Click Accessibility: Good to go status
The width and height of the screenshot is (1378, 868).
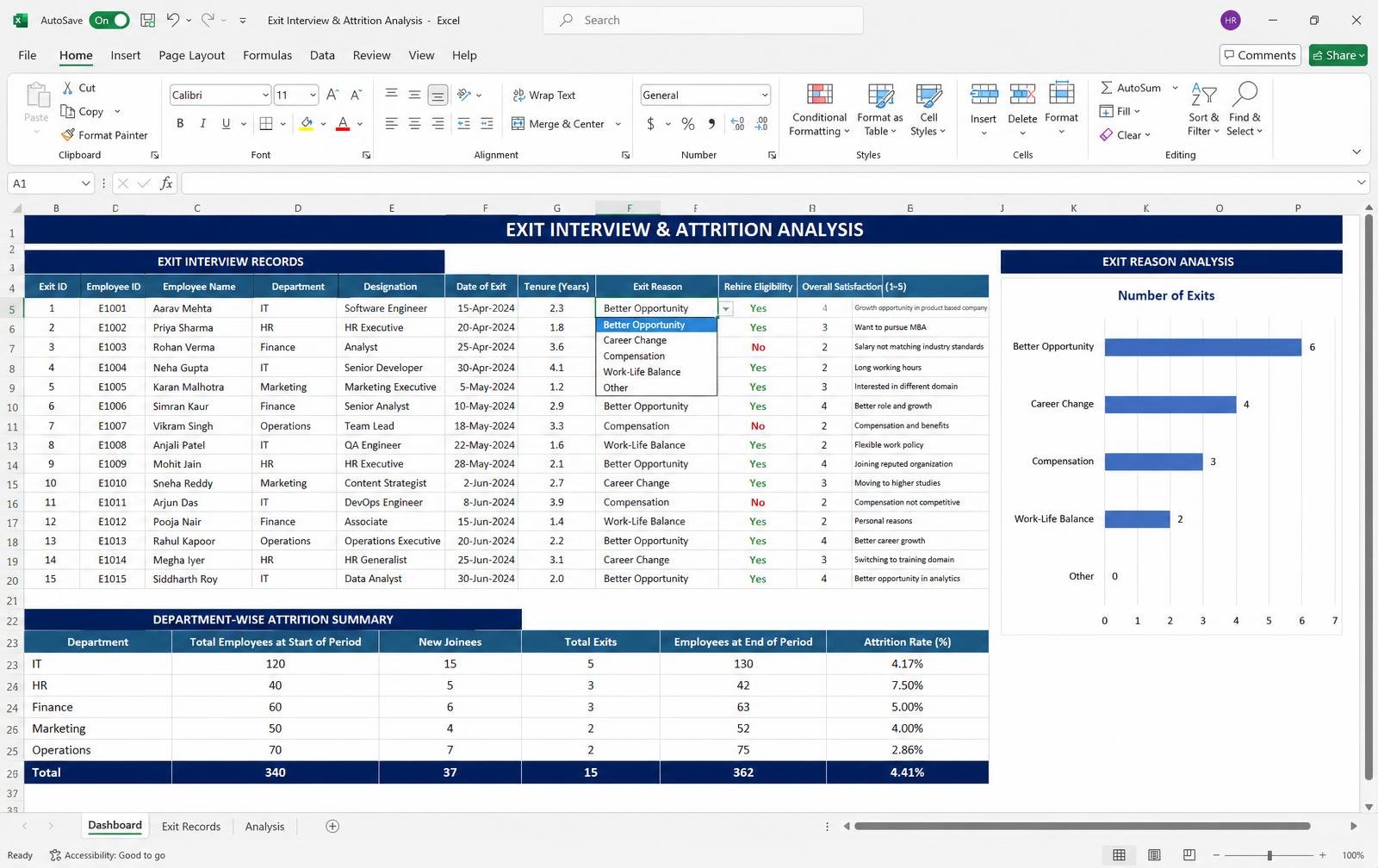(x=107, y=855)
